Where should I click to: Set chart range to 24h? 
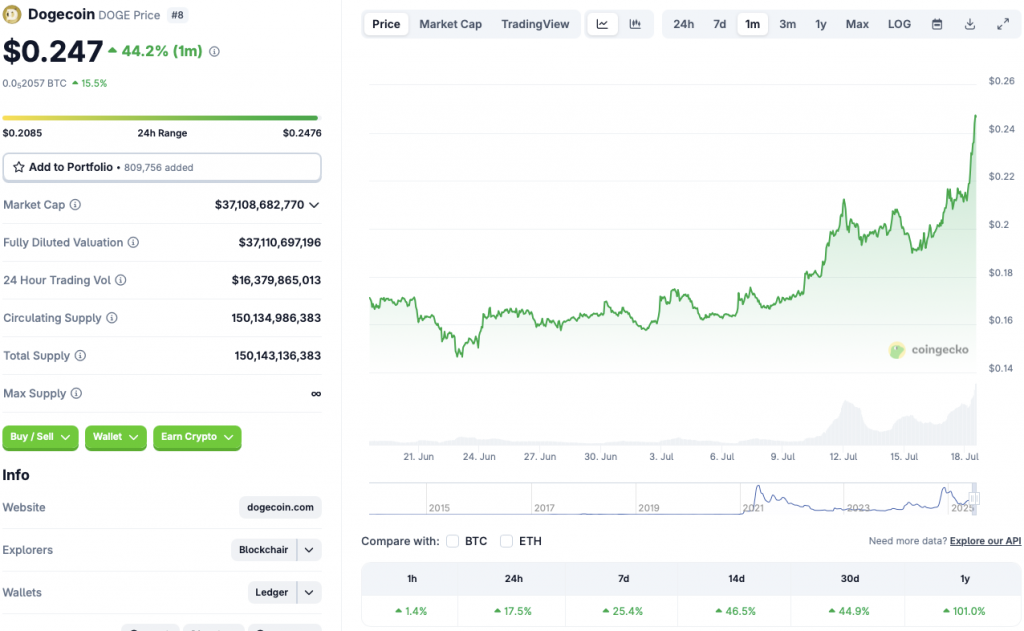tap(684, 24)
